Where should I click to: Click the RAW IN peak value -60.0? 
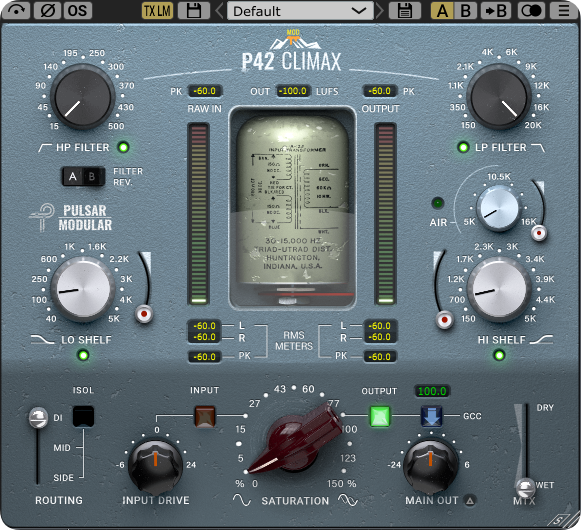click(x=205, y=91)
